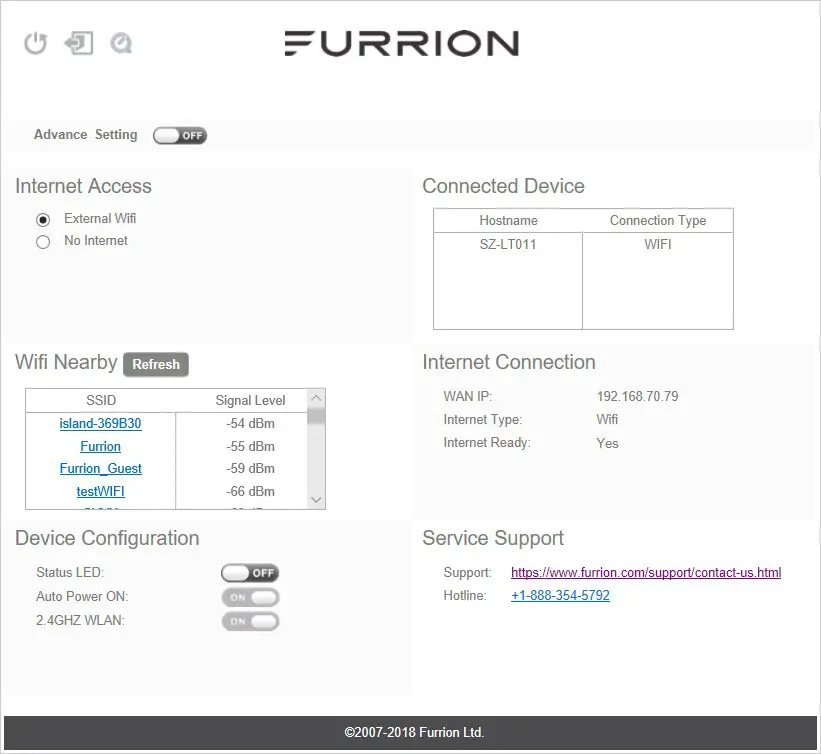The image size is (821, 754).
Task: Click the Refresh button for Wifi Nearby
Action: [155, 364]
